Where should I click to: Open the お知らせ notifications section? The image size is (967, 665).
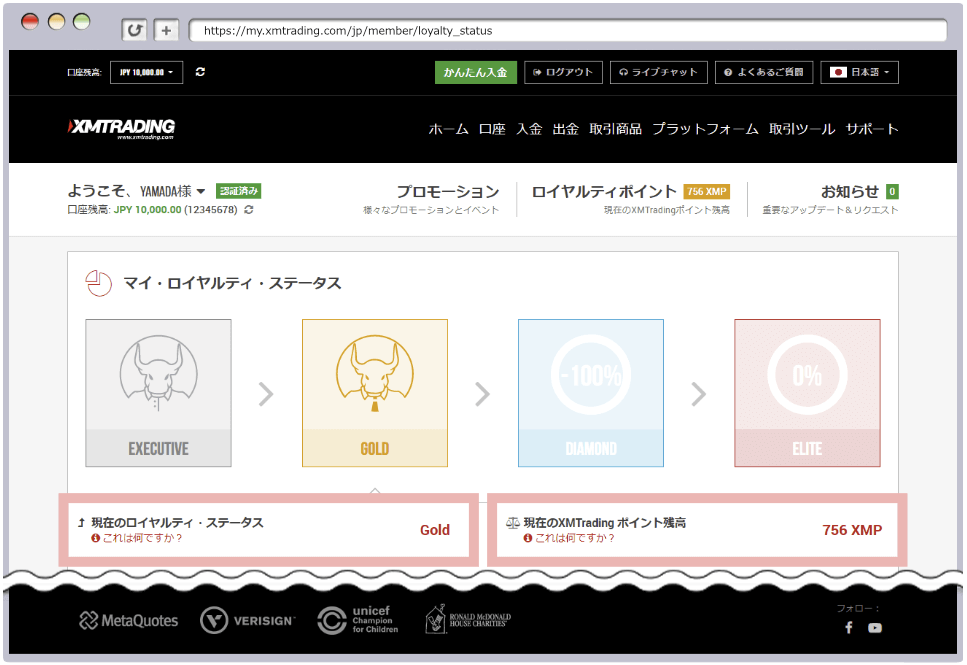coord(849,191)
